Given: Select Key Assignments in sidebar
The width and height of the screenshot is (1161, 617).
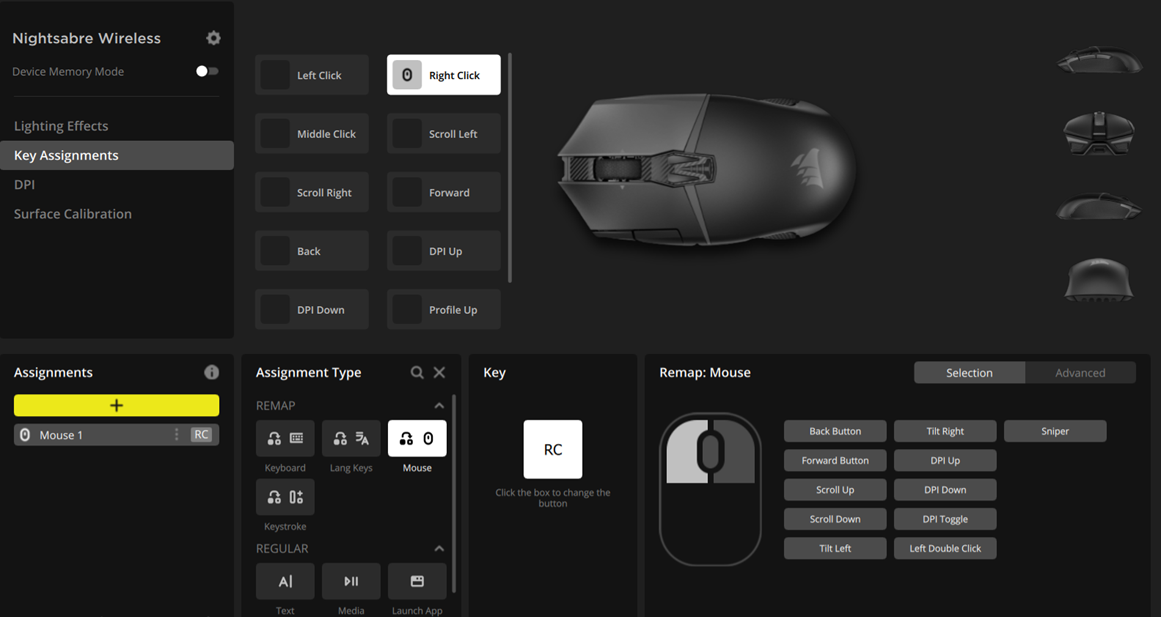Looking at the screenshot, I should pyautogui.click(x=117, y=156).
